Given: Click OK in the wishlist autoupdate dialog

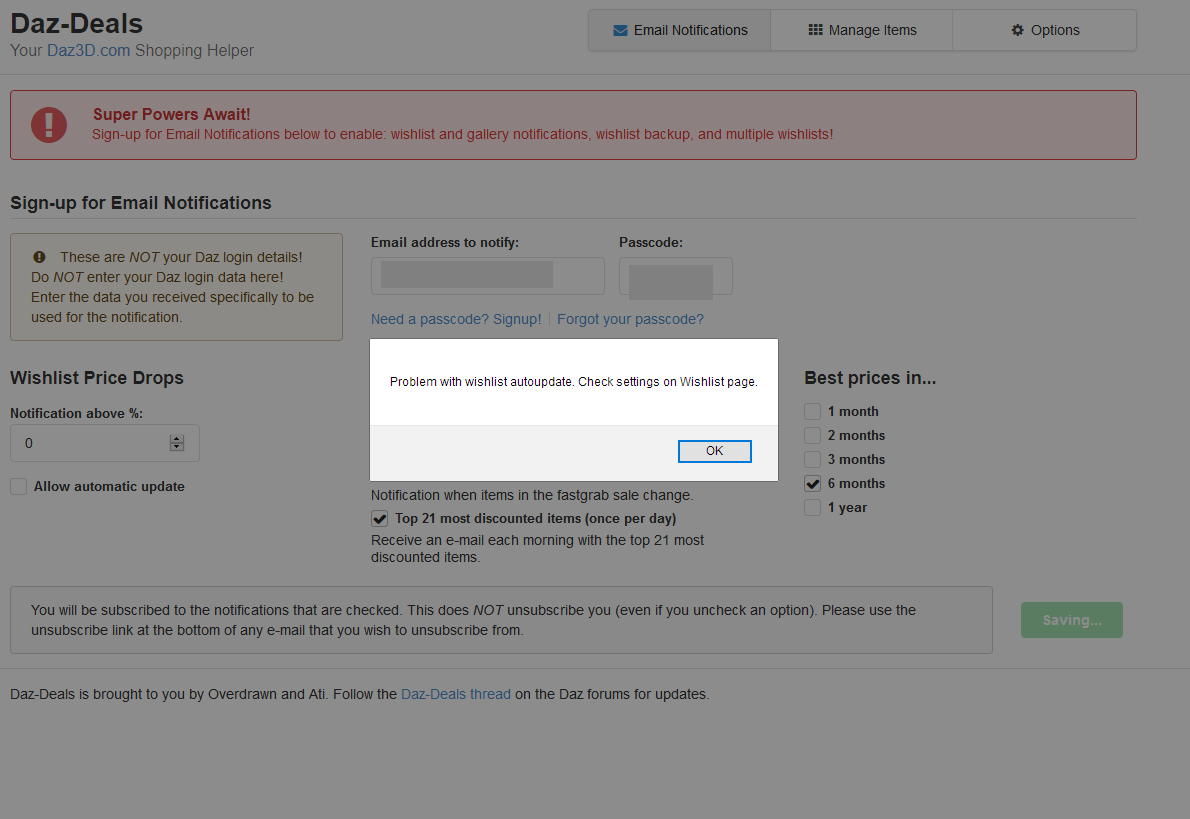Looking at the screenshot, I should (714, 451).
